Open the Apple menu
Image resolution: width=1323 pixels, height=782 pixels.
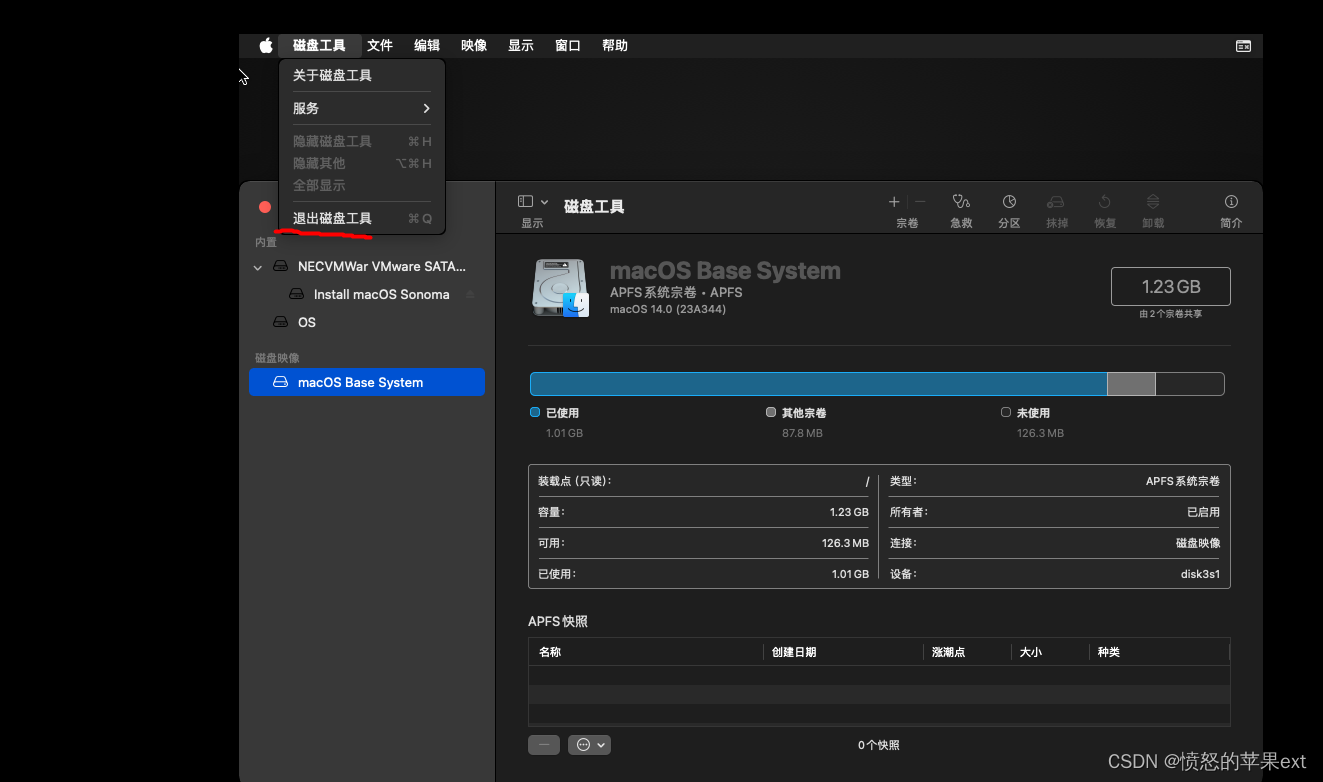coord(266,45)
